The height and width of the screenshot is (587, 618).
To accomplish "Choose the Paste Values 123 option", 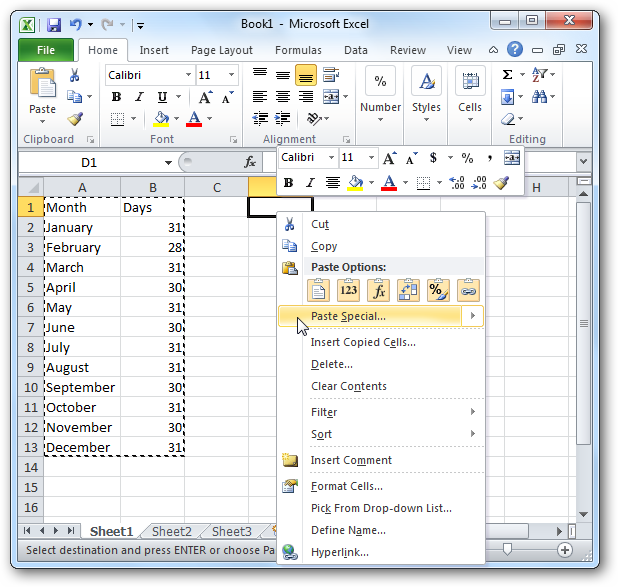I will 348,290.
